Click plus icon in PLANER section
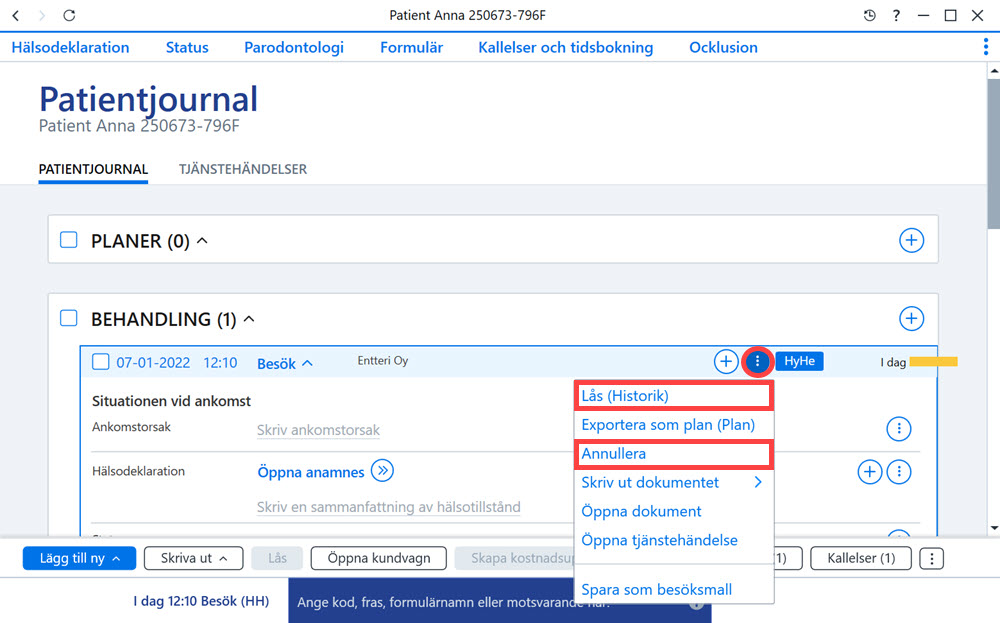The image size is (1000, 623). point(911,240)
